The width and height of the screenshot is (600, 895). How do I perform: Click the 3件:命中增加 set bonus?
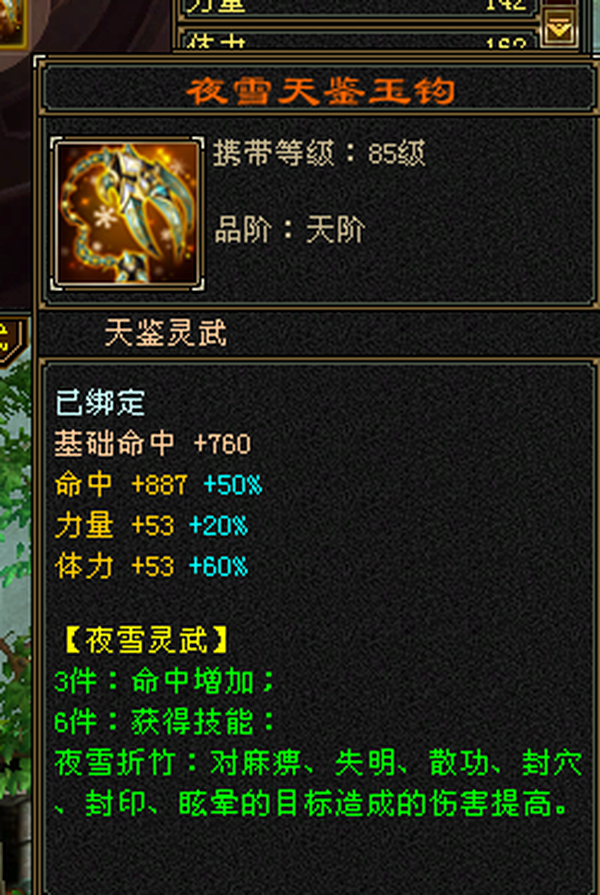click(x=166, y=682)
